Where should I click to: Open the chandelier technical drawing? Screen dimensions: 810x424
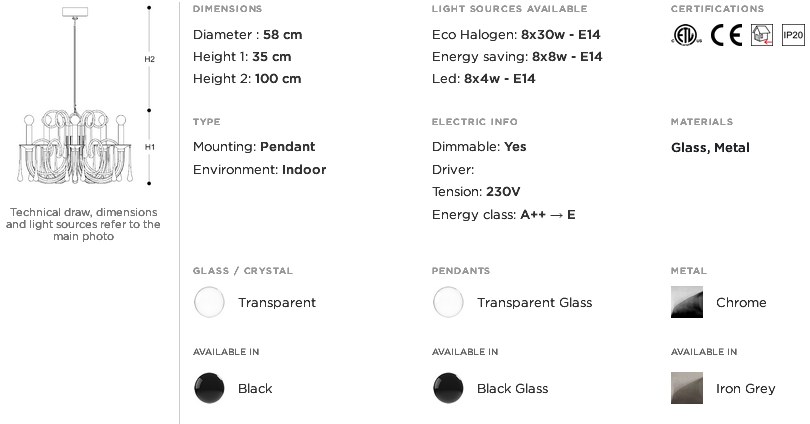click(x=75, y=96)
